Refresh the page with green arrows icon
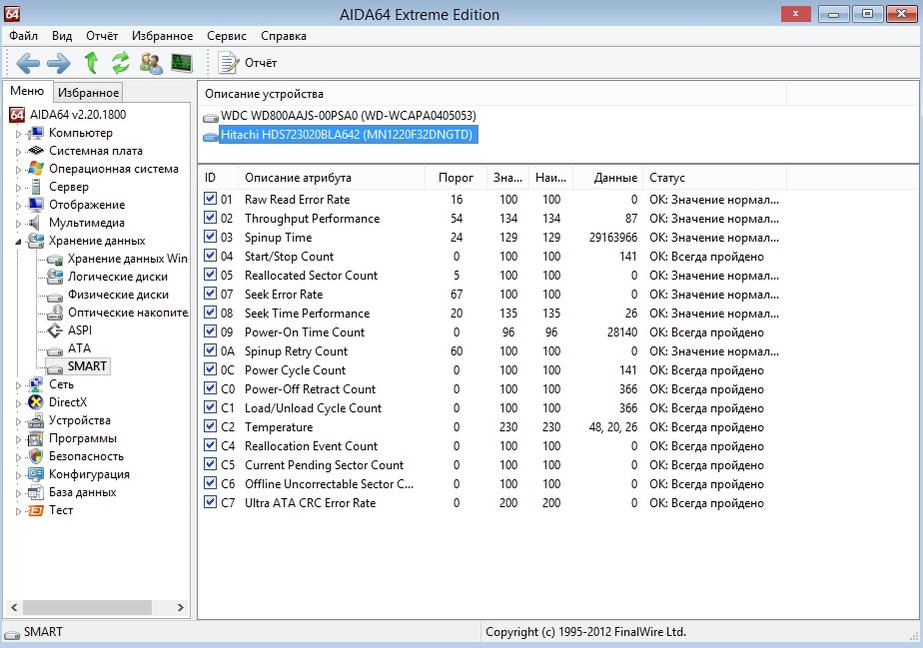 [121, 62]
